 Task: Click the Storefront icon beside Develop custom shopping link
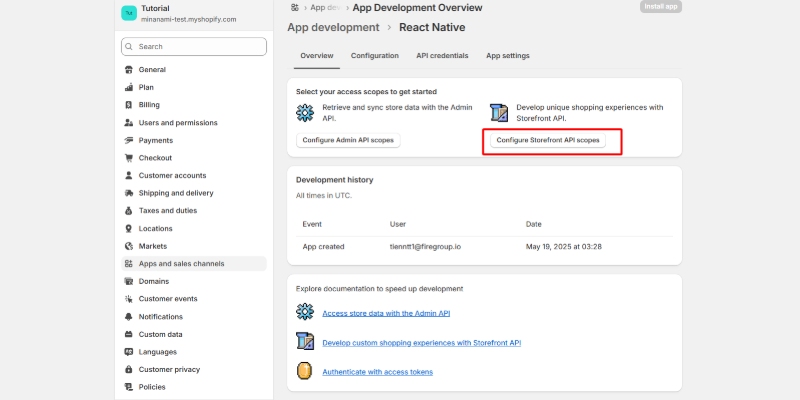point(305,341)
